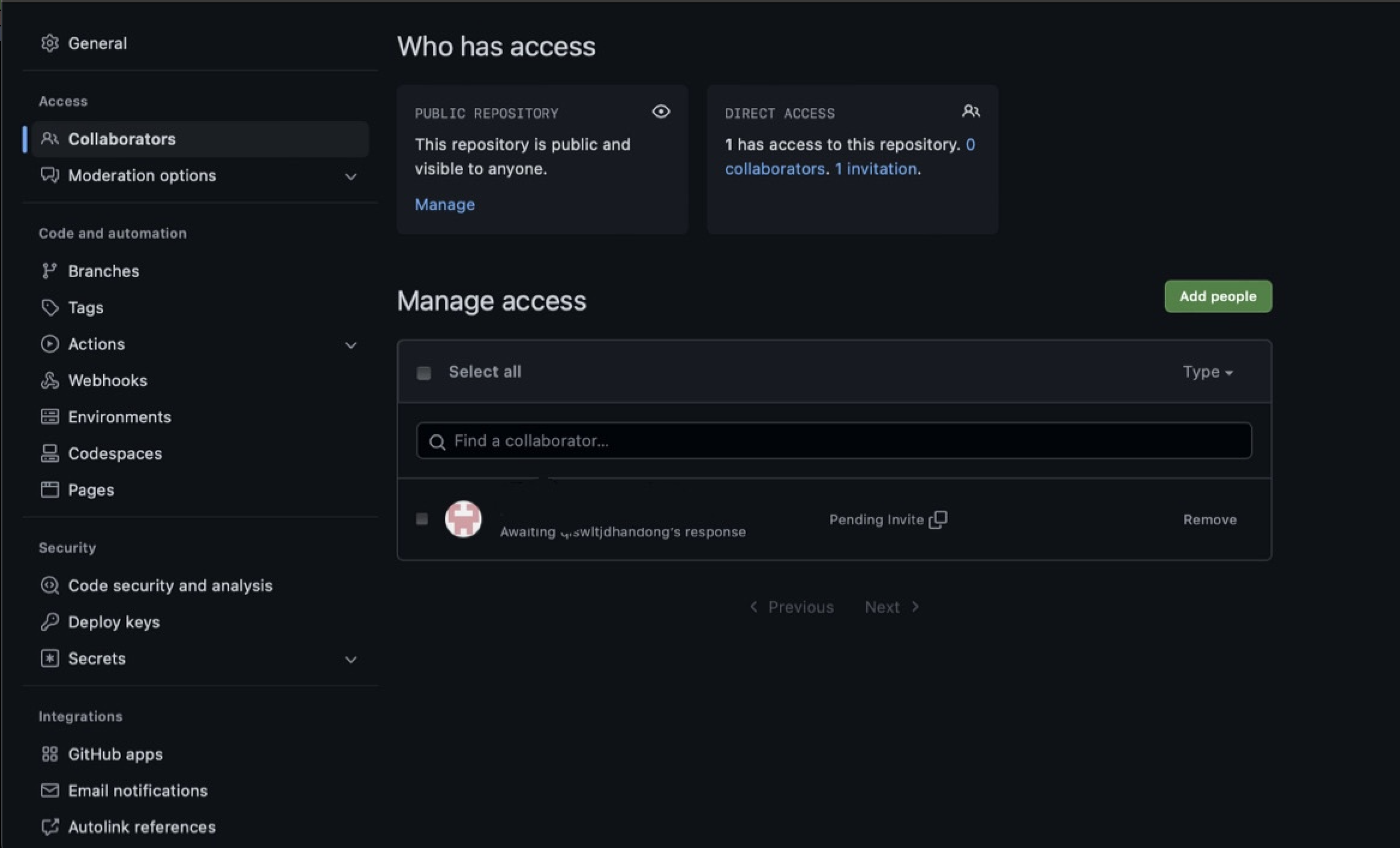The width and height of the screenshot is (1400, 848).
Task: Click the Tags label icon
Action: pos(49,308)
